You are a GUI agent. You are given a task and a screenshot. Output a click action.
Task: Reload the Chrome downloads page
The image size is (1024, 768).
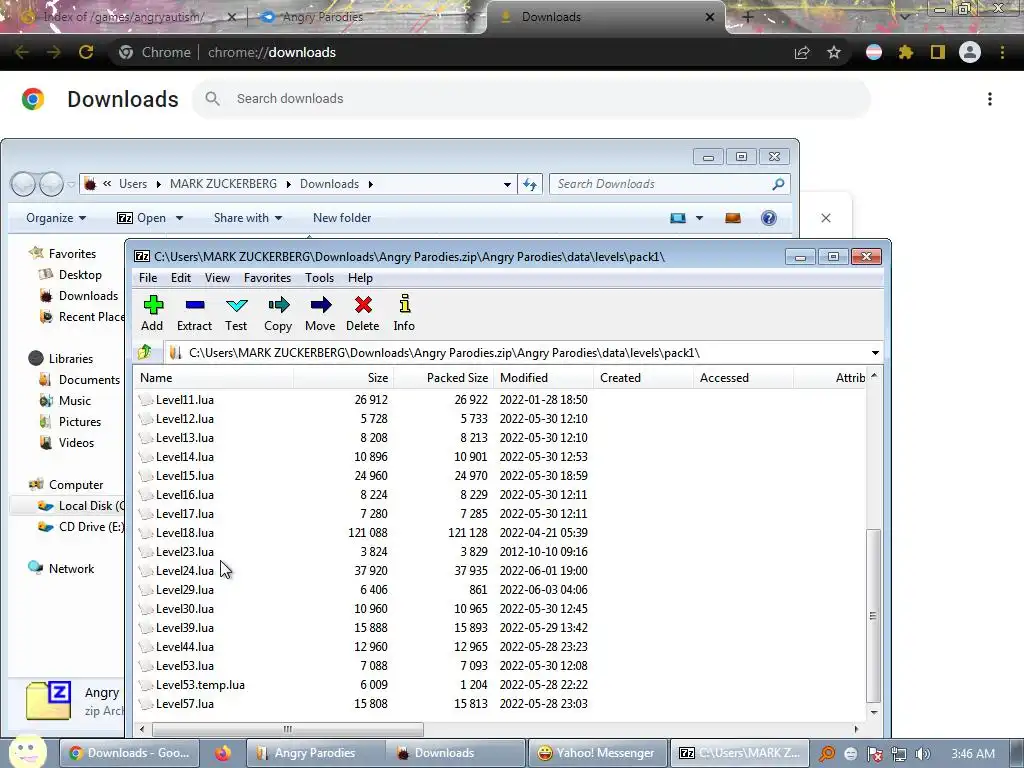pyautogui.click(x=86, y=52)
